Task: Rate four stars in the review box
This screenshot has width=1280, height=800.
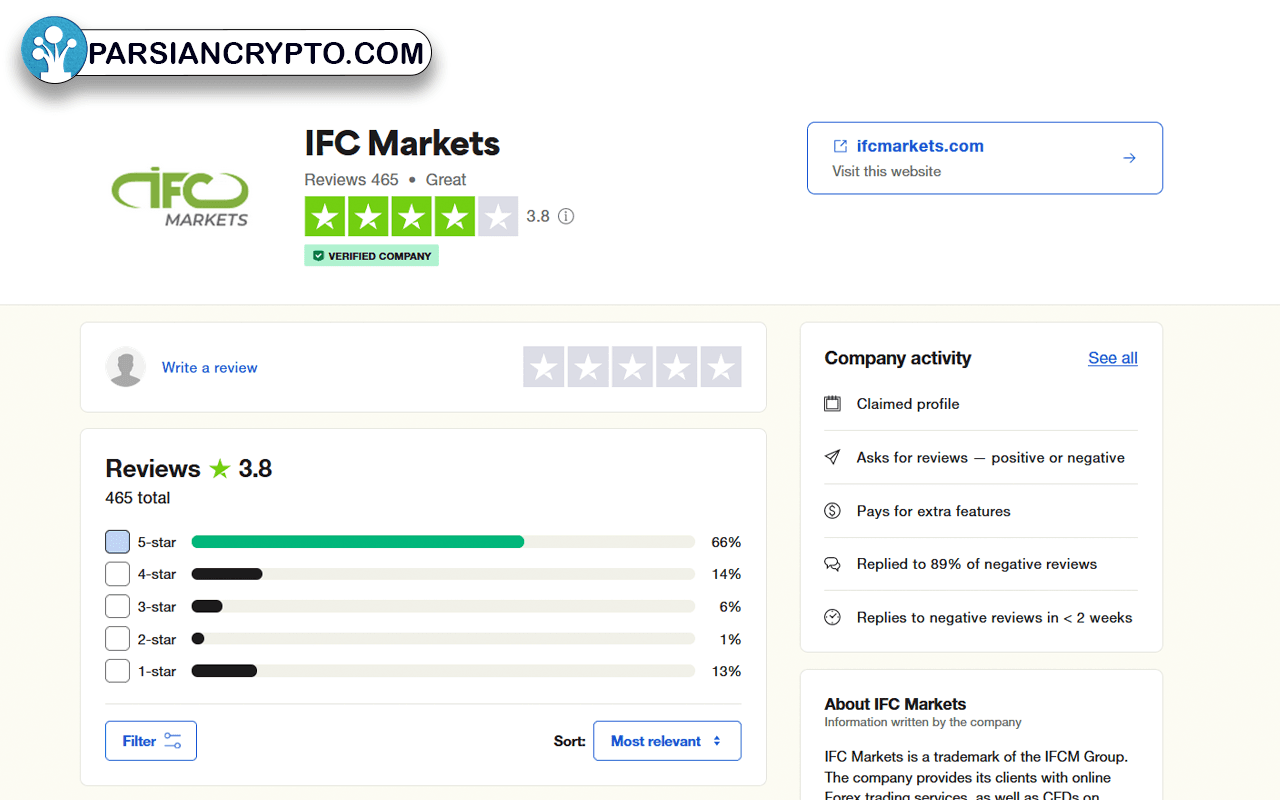Action: point(677,367)
